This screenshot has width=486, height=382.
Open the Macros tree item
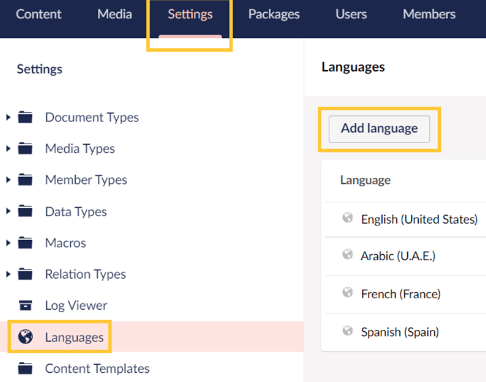pos(66,243)
